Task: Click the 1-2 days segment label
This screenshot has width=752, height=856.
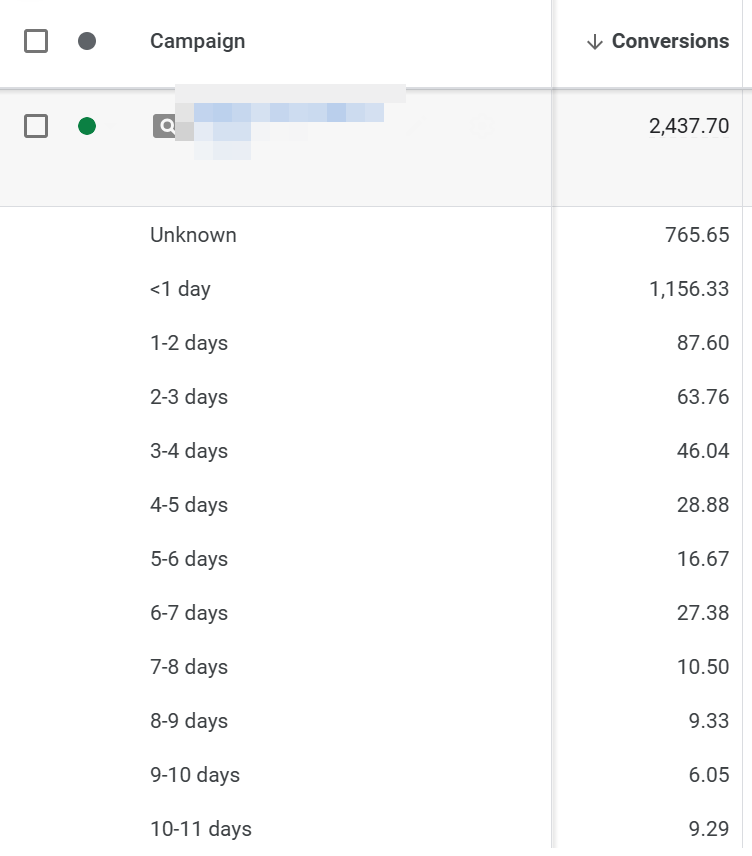Action: tap(189, 343)
